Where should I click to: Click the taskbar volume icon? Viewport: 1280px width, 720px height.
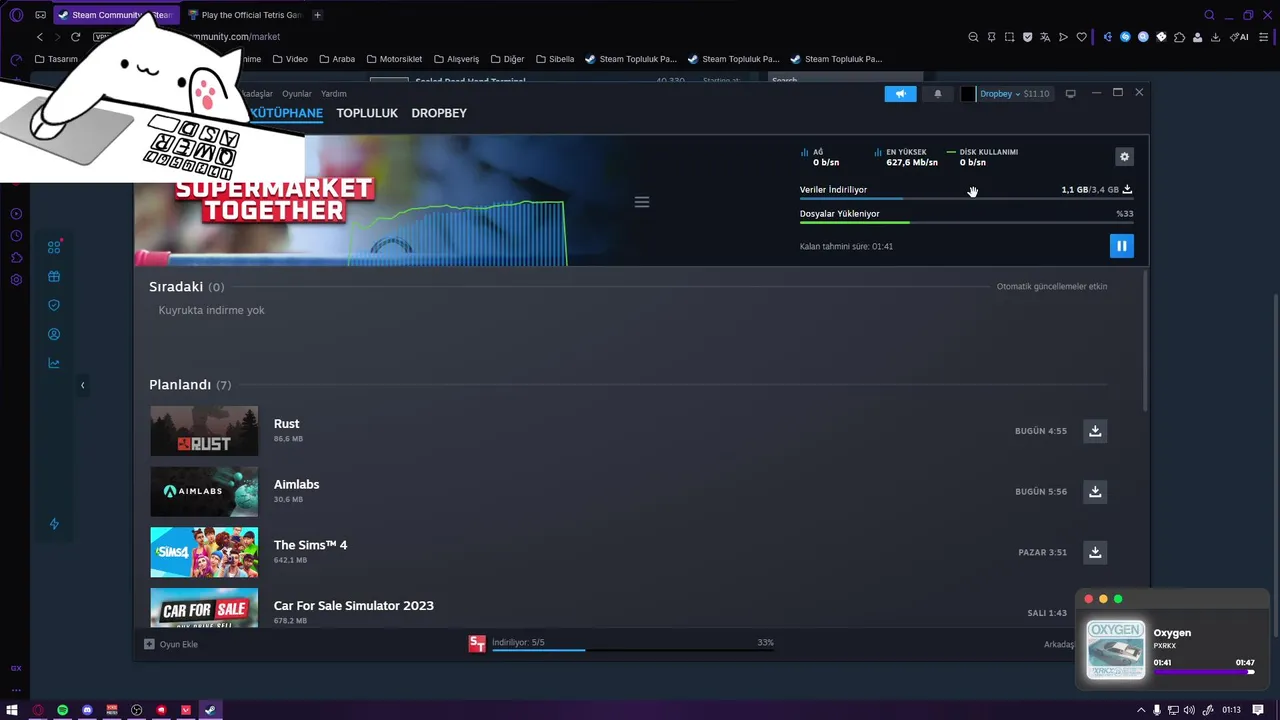pos(1190,710)
